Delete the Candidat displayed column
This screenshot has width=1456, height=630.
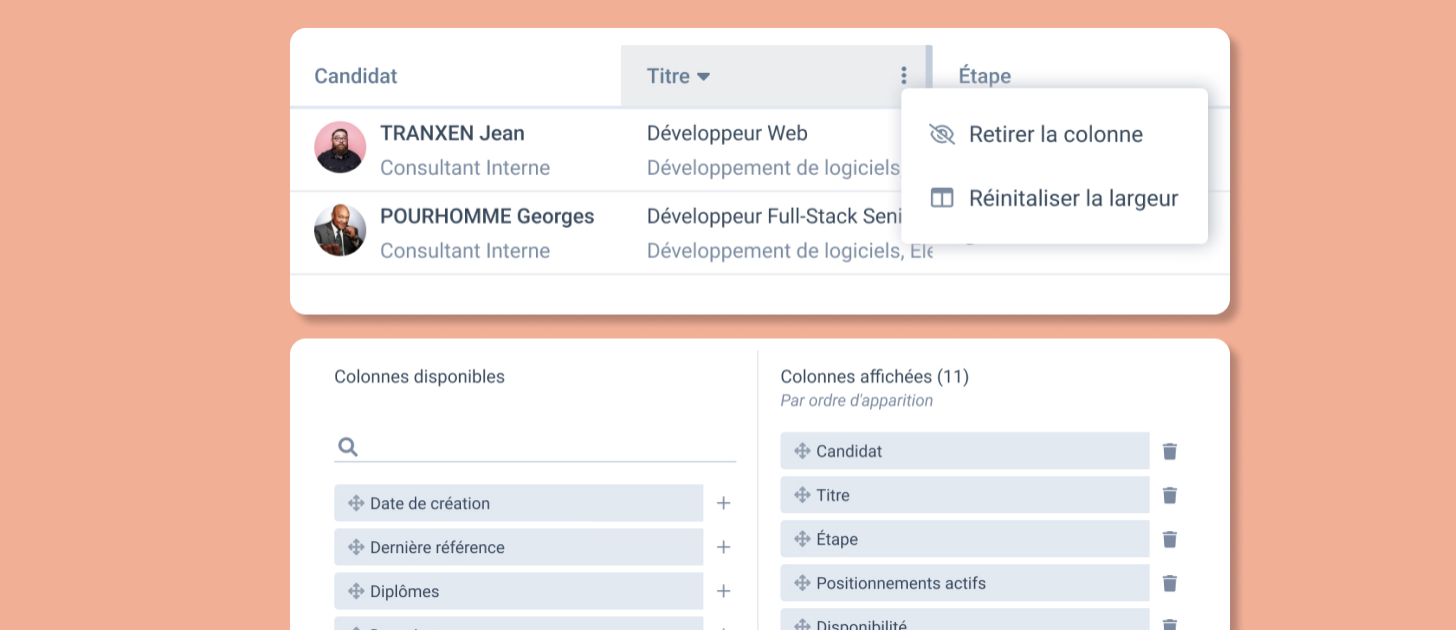[x=1170, y=451]
